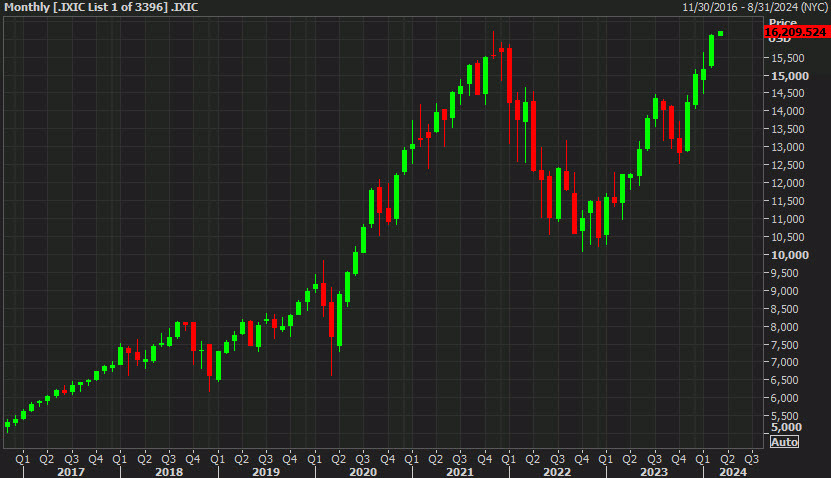This screenshot has width=831, height=478.
Task: Select the red 16,209.524 price label
Action: click(x=795, y=32)
